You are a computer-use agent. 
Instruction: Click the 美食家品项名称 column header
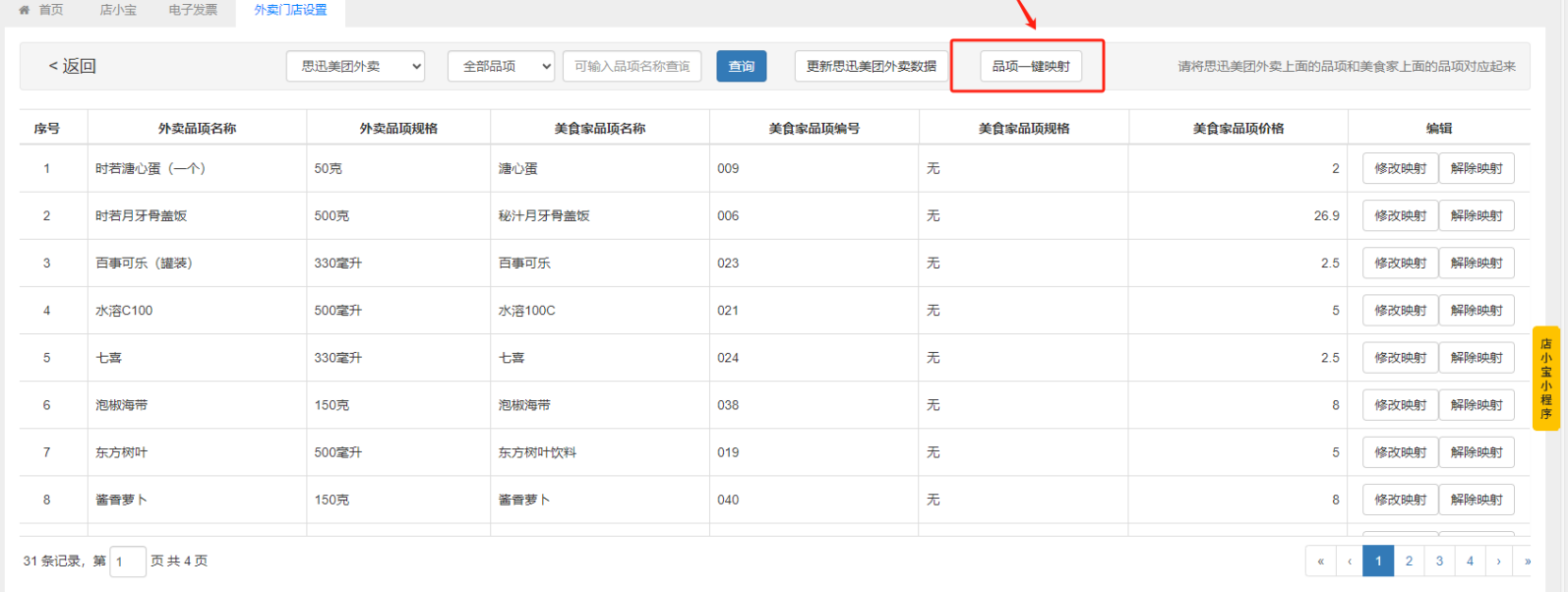[x=599, y=128]
